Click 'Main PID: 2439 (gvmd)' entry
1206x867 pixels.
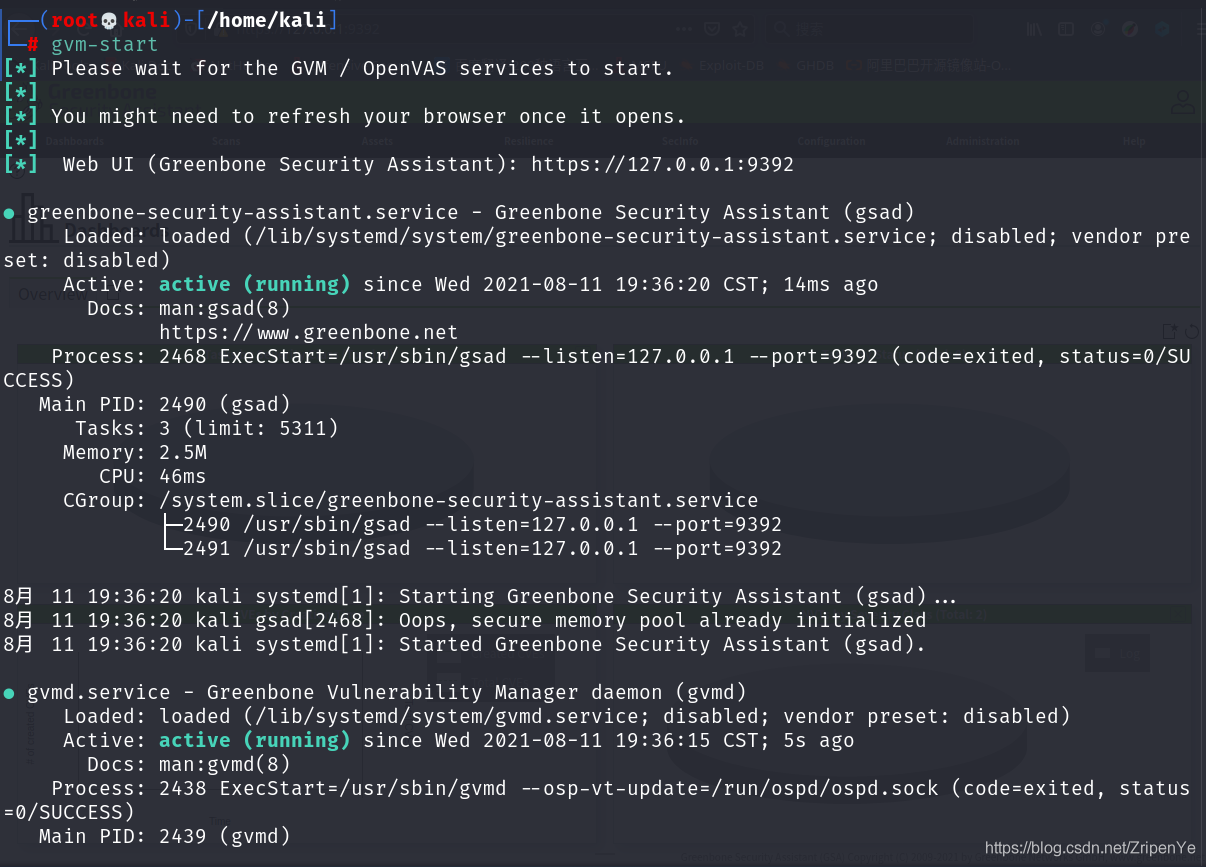(x=165, y=836)
